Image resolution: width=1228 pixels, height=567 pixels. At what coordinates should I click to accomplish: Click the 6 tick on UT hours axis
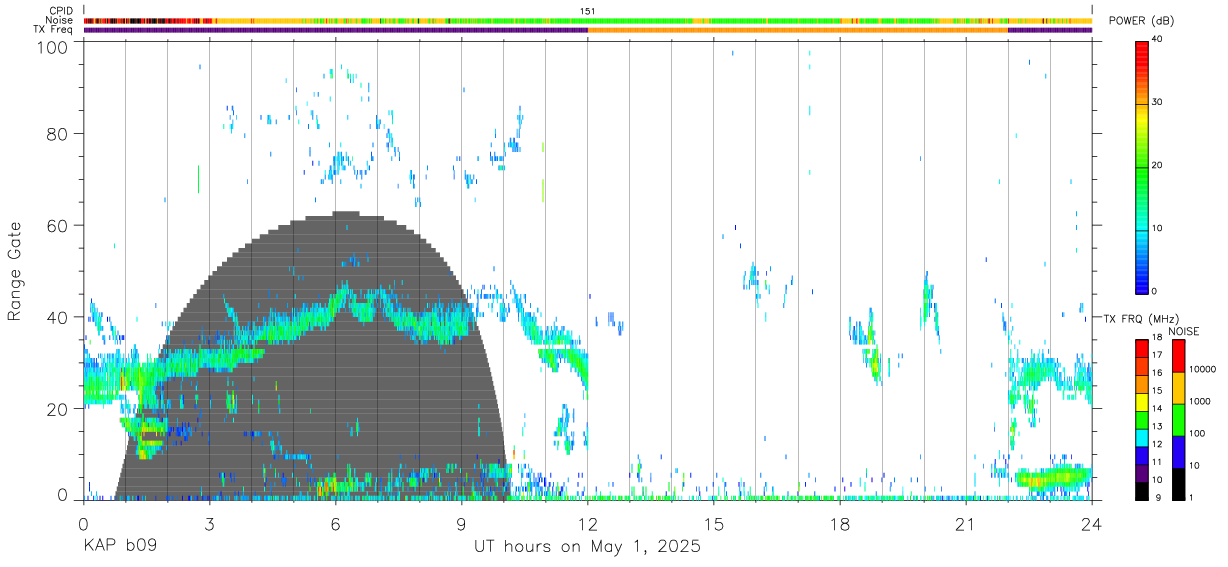click(335, 523)
